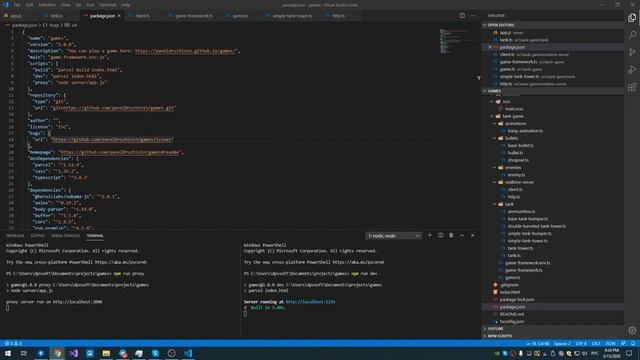Image resolution: width=640 pixels, height=360 pixels.
Task: Kill terminal with trash icon
Action: (451, 236)
